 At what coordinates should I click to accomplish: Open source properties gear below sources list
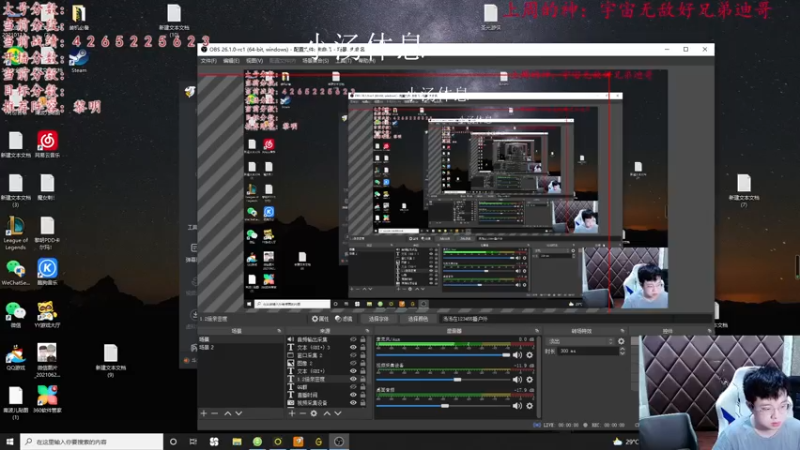[x=314, y=413]
